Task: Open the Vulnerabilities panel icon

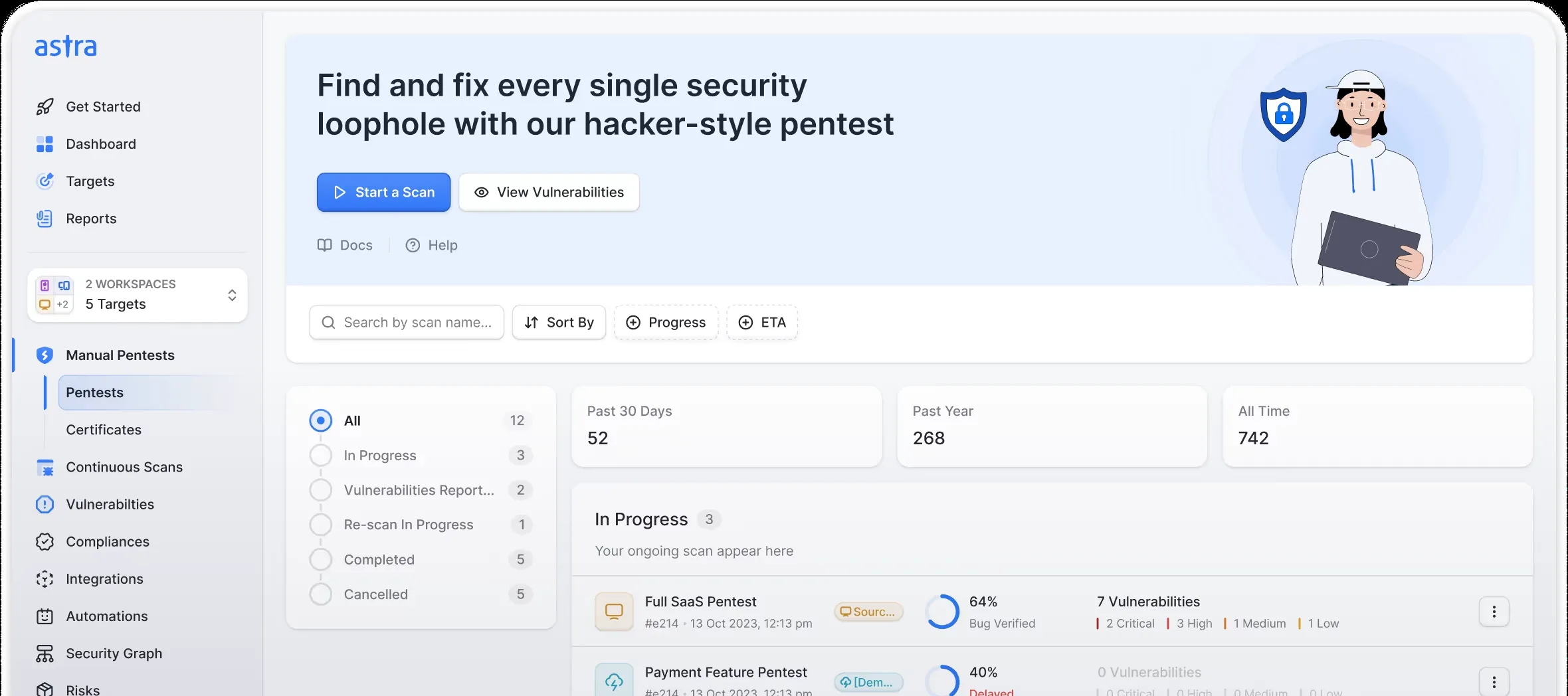Action: [x=45, y=504]
